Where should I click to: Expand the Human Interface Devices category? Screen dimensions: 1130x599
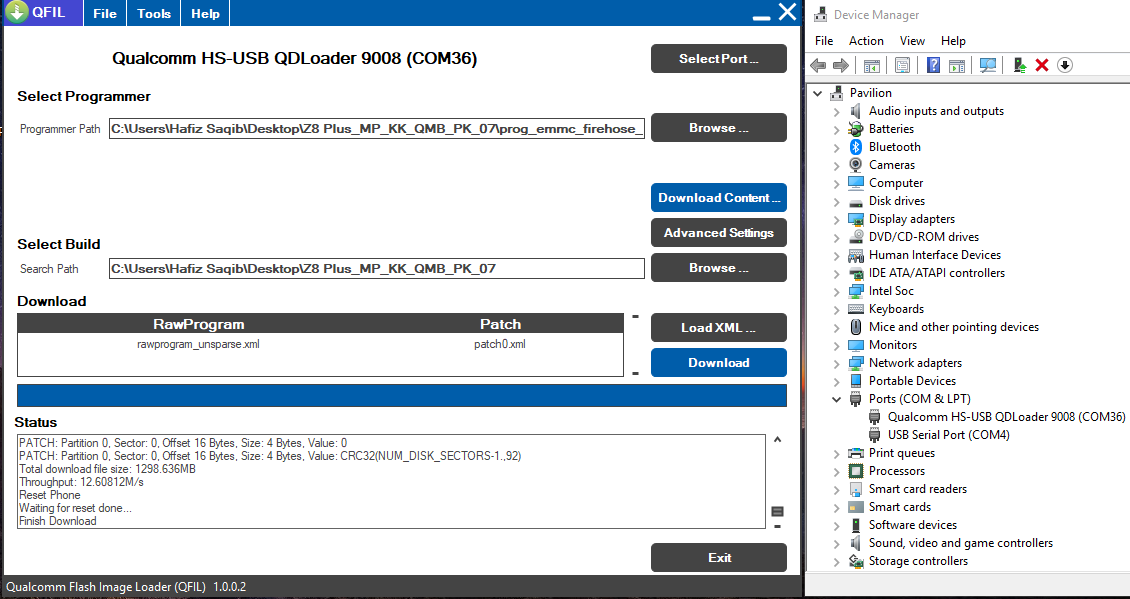836,255
